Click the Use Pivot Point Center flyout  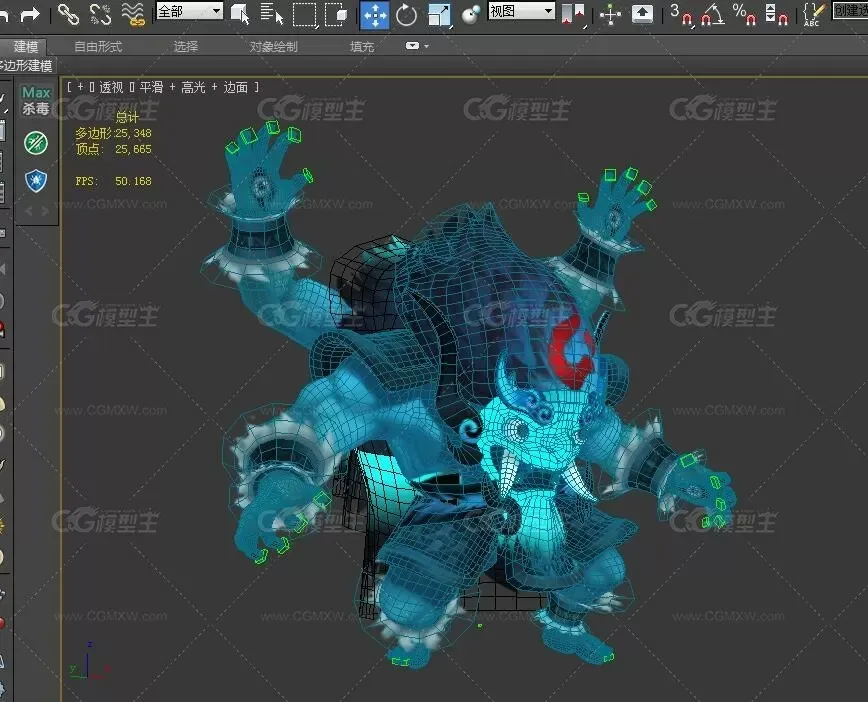pos(573,15)
